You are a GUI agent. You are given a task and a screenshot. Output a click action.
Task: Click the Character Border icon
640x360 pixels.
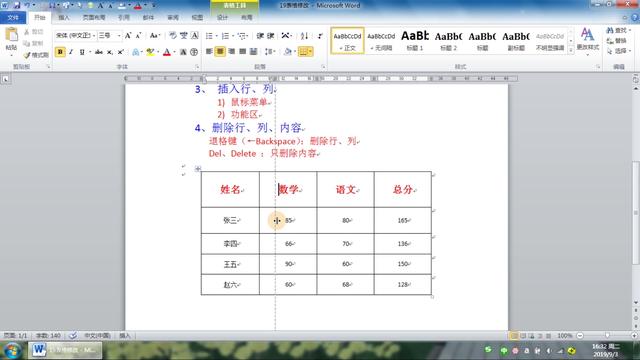point(195,36)
